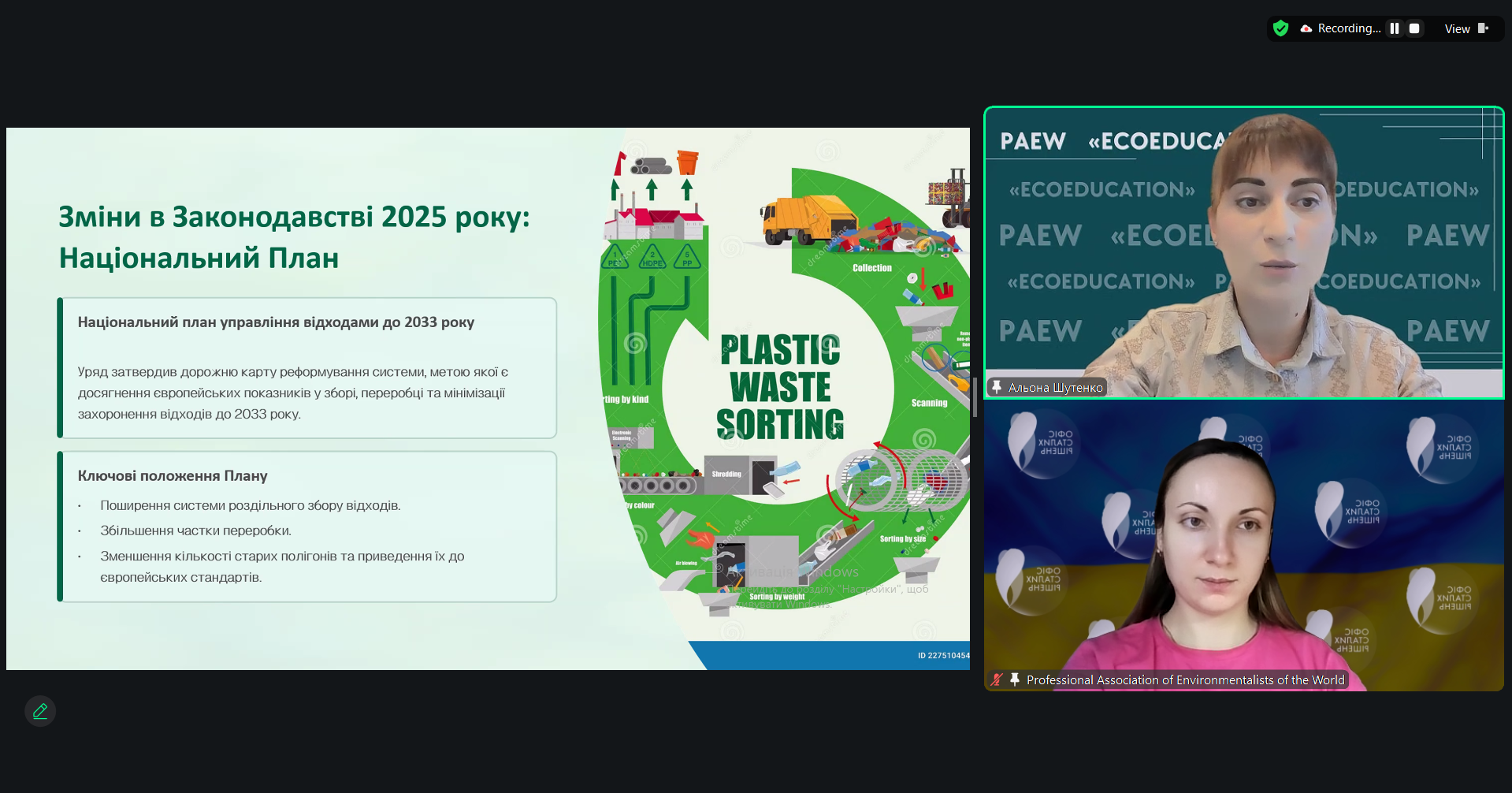This screenshot has width=1512, height=793.
Task: Pause the cloud recording
Action: (1395, 28)
